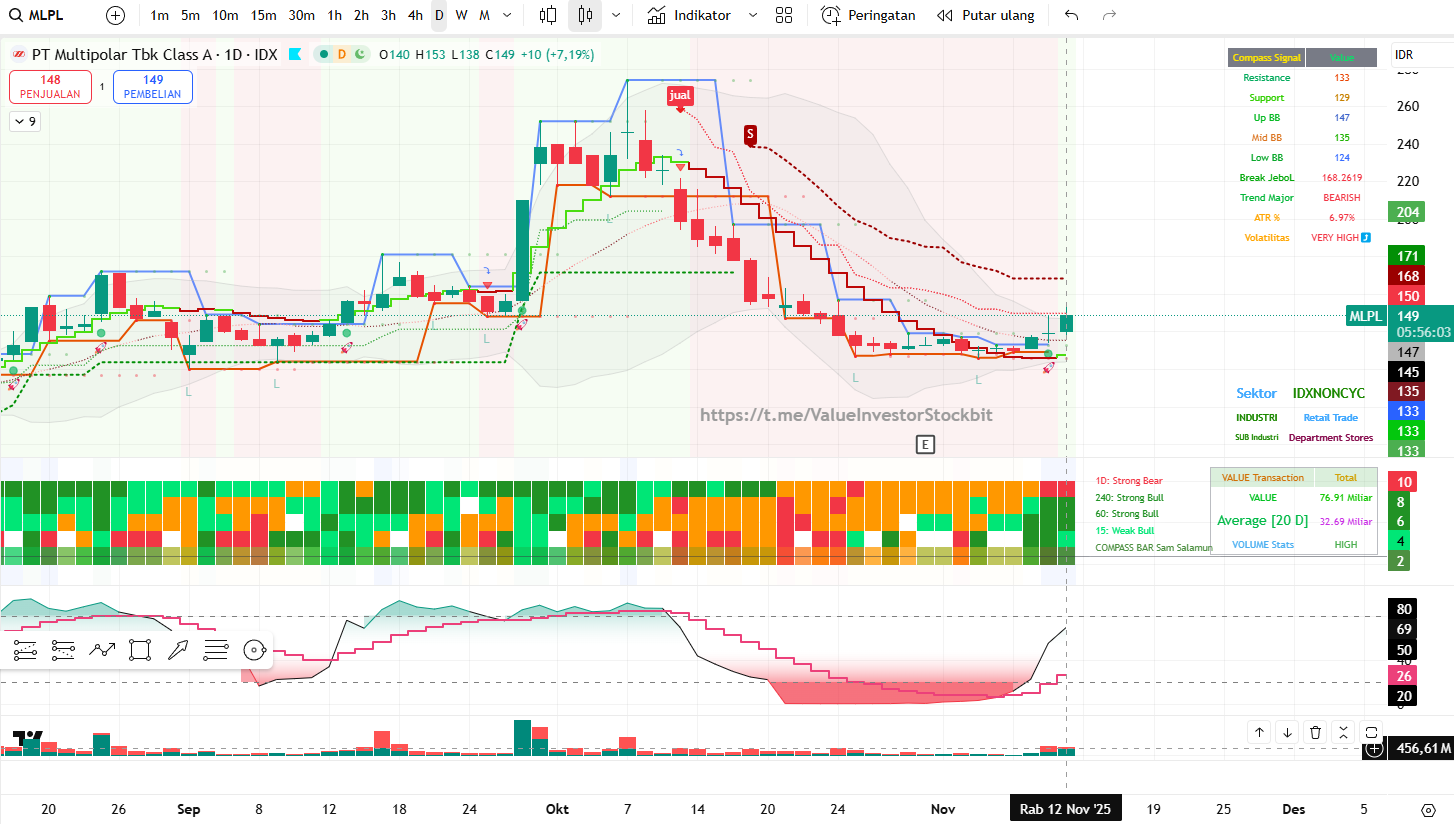Click the red jual signal marker
Image resolution: width=1454 pixels, height=824 pixels.
[x=680, y=95]
